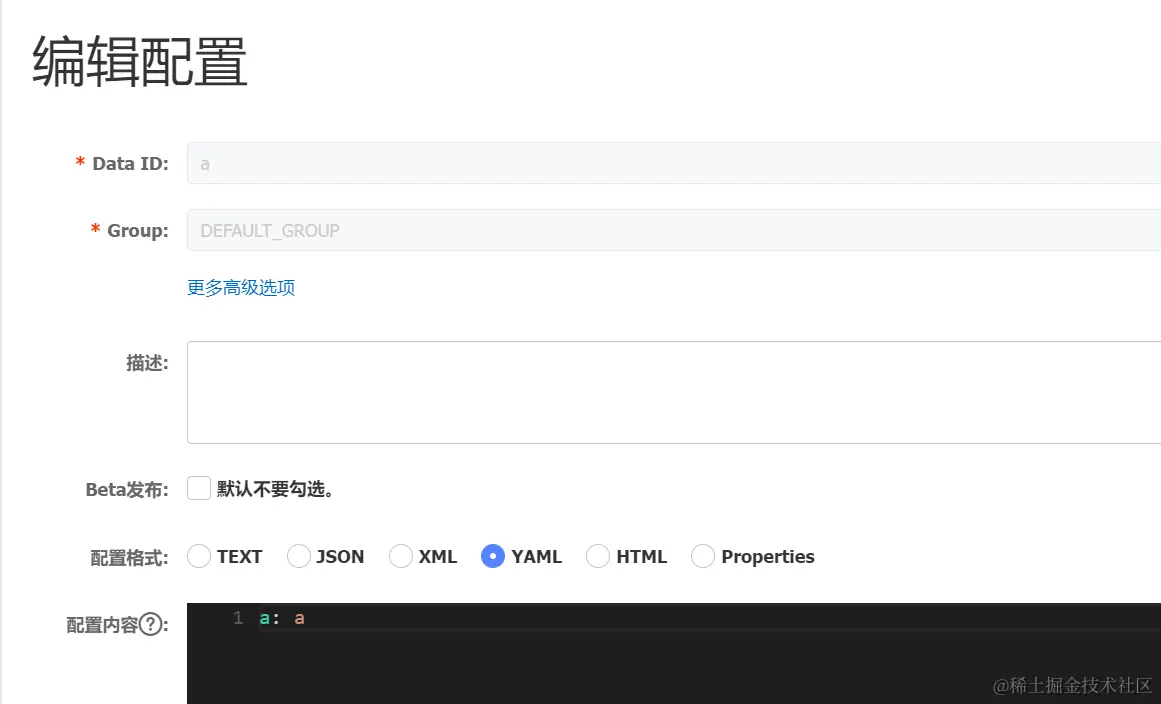Open the 更多高级选项 link
Screen dimensions: 1161x704
(x=241, y=287)
